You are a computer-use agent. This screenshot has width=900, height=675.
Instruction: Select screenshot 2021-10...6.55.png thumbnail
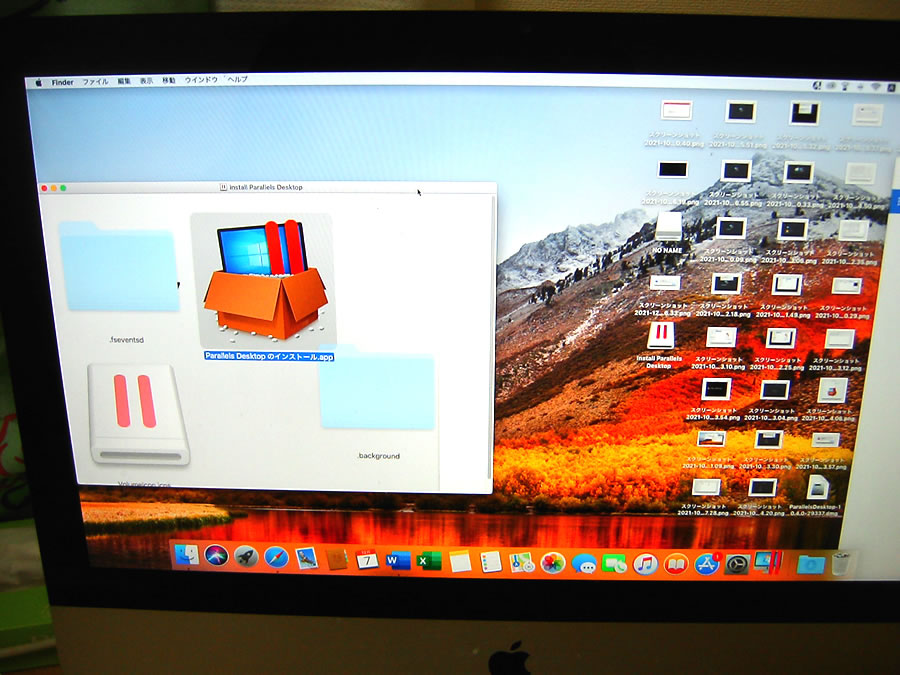coord(735,170)
